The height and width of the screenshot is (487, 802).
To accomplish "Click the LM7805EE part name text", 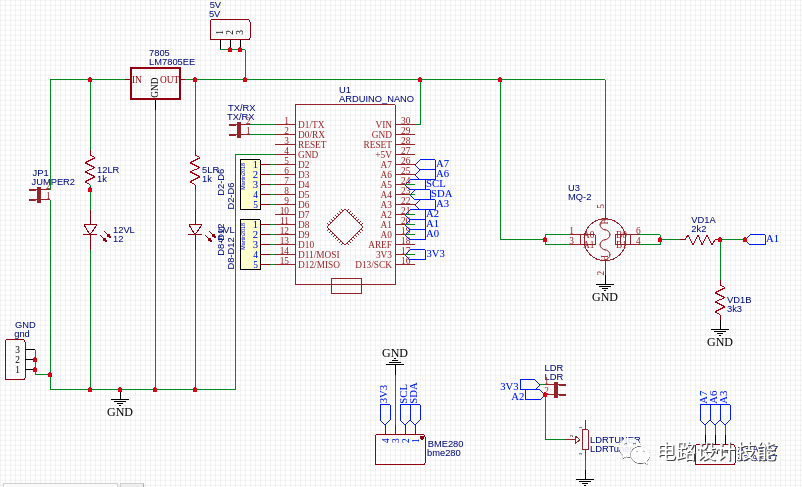I will (x=172, y=62).
